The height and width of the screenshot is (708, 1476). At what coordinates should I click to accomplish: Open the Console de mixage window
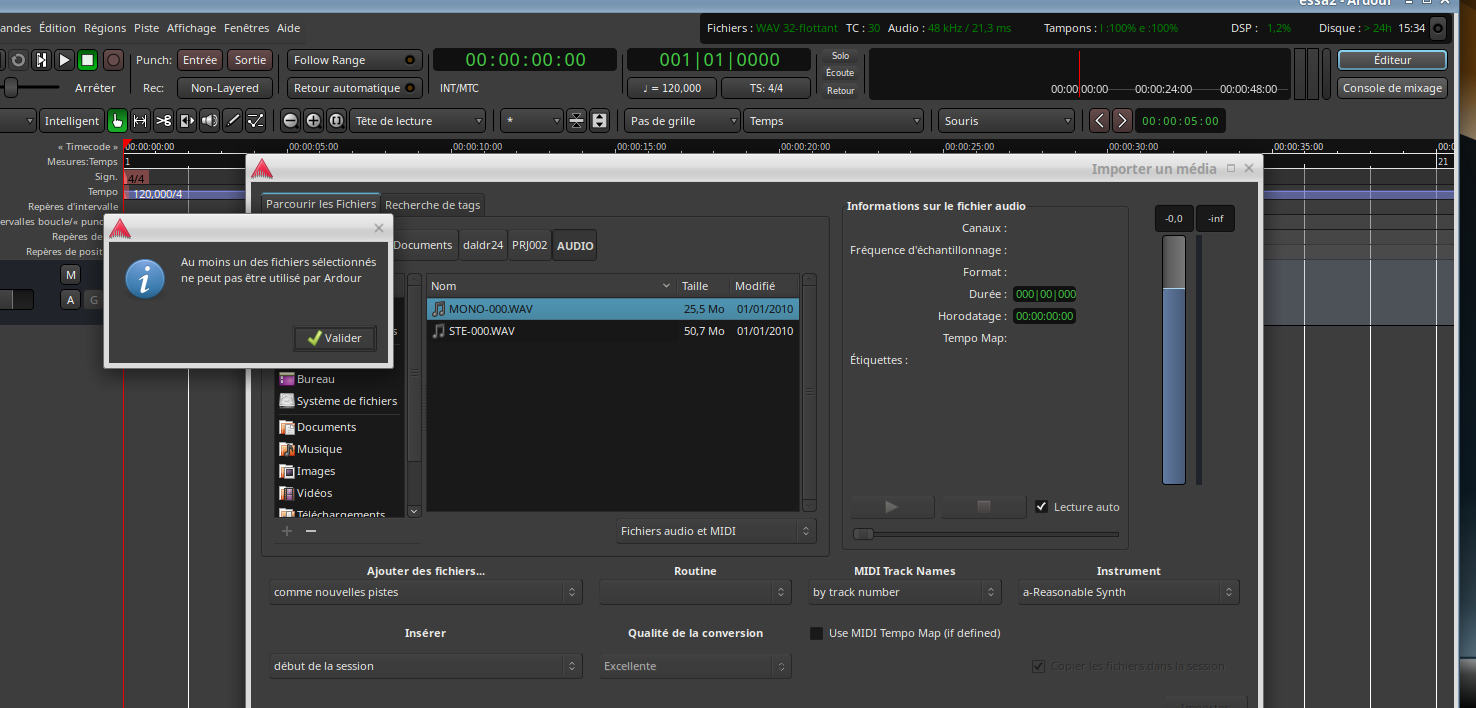[x=1392, y=88]
